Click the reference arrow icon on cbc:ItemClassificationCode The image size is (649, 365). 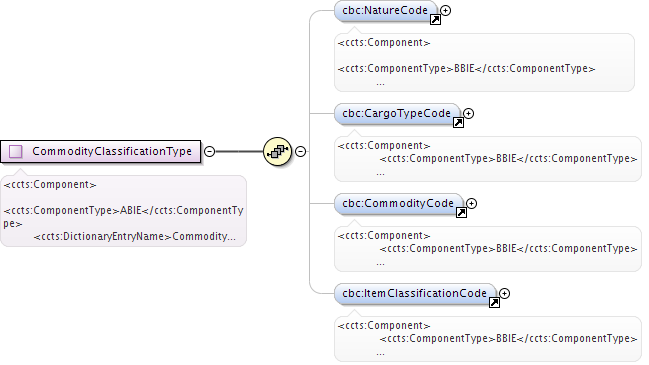pyautogui.click(x=494, y=303)
